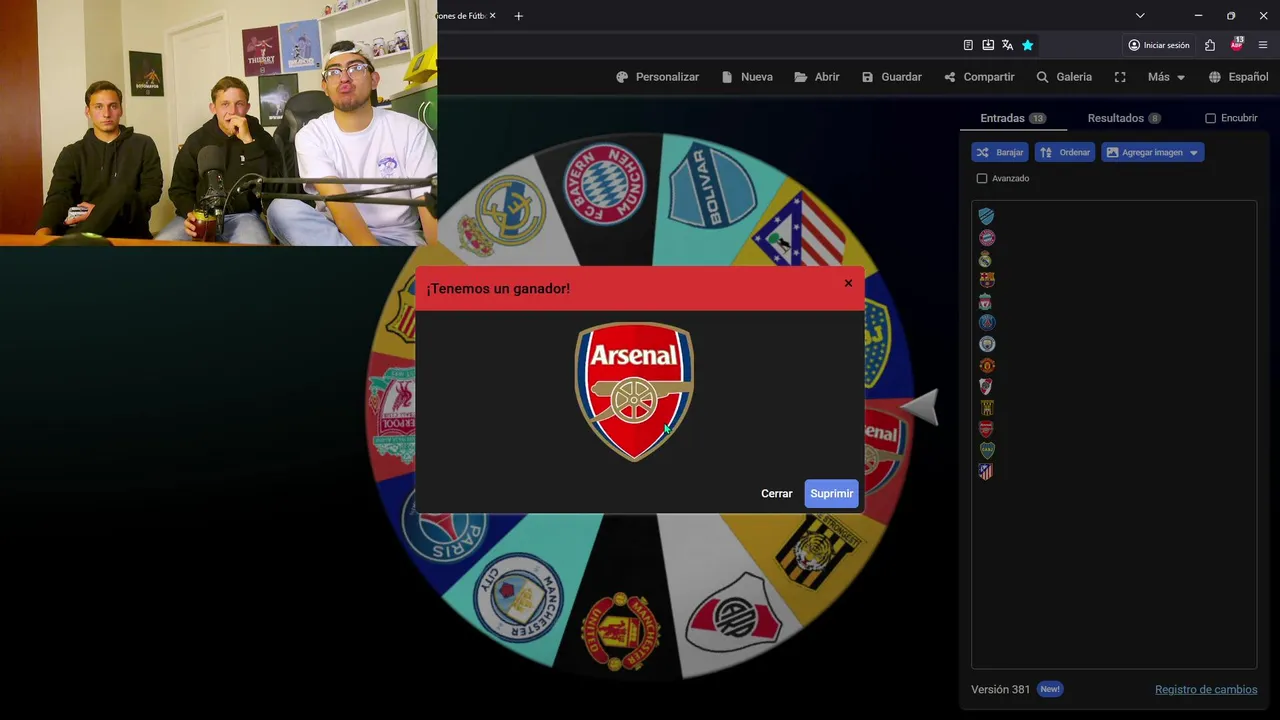Click Suprimir to remove the winner
The image size is (1280, 720).
[x=831, y=493]
